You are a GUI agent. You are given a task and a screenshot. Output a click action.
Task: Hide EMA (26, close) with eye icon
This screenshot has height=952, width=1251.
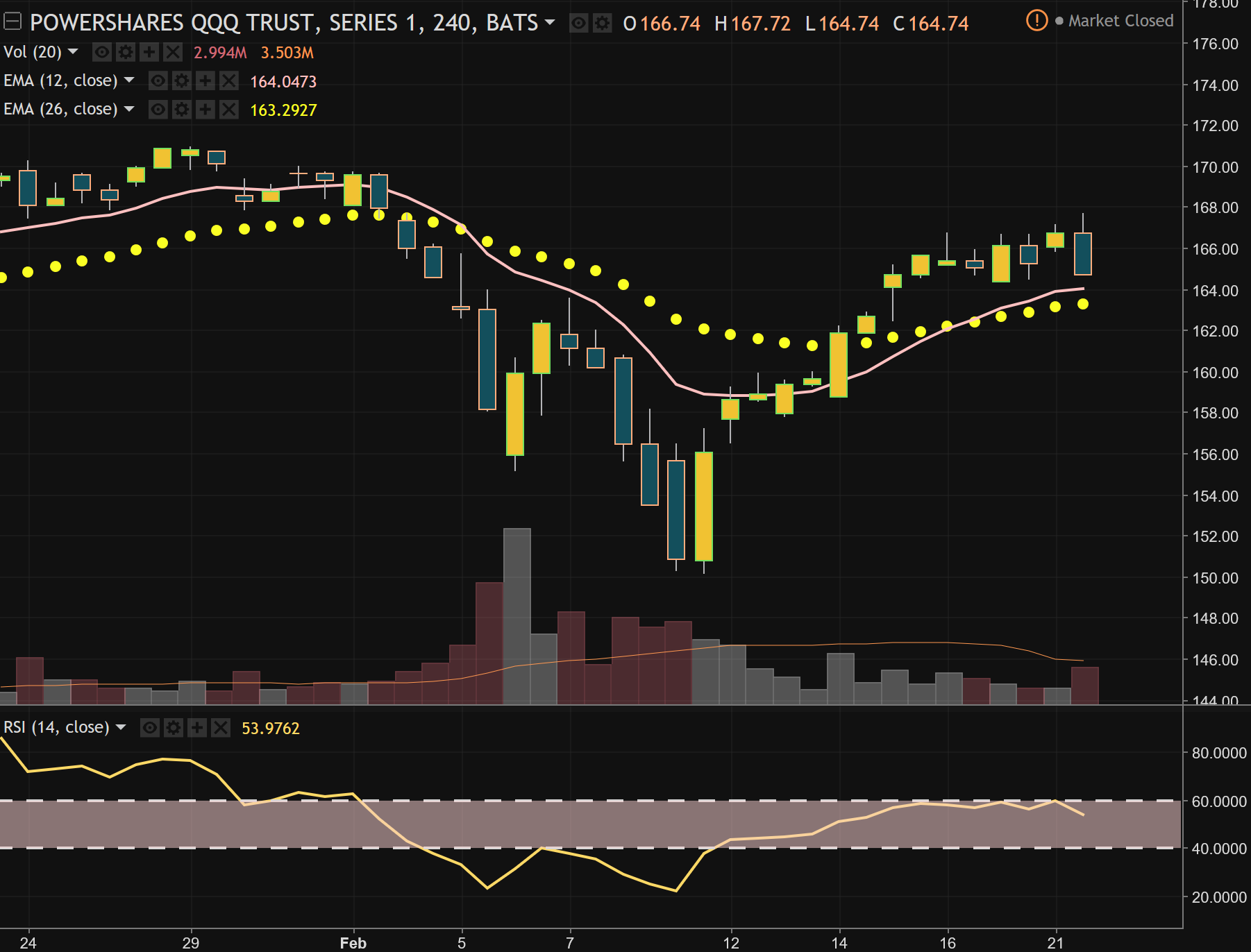point(158,110)
